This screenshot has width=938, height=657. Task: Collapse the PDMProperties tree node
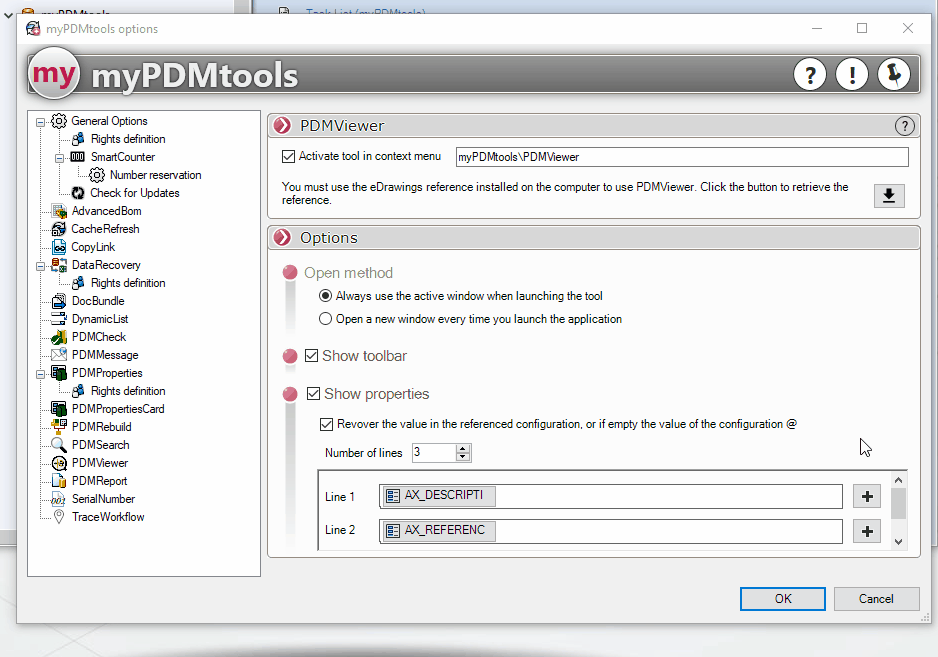tap(41, 373)
